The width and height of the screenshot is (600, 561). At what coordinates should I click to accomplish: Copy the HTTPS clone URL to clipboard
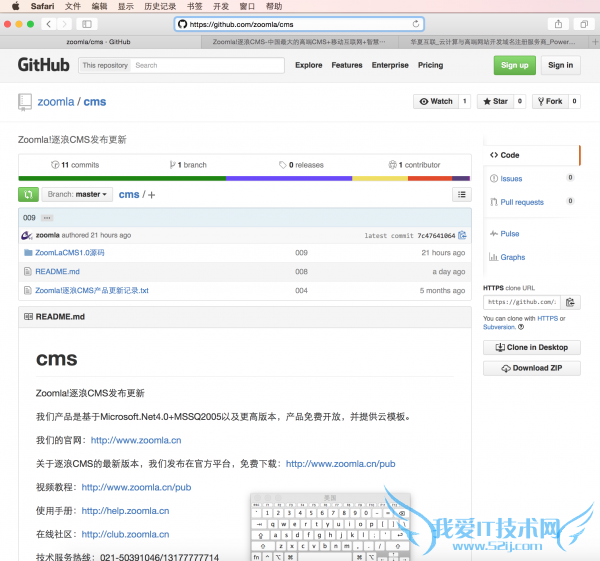coord(570,301)
